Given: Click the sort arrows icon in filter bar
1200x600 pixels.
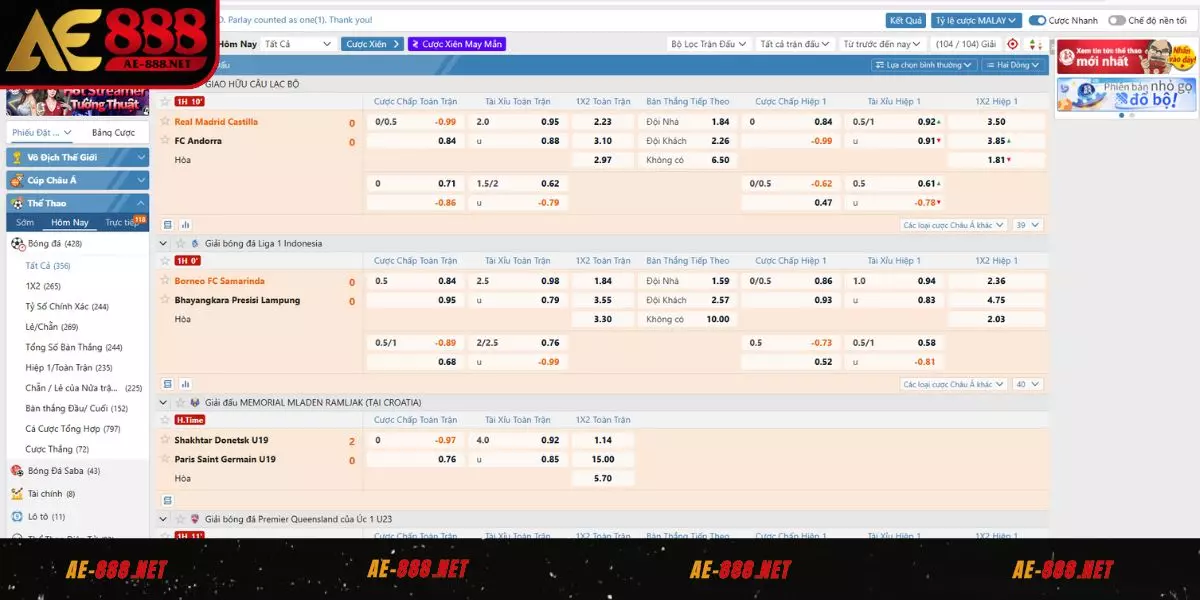Looking at the screenshot, I should click(1036, 44).
